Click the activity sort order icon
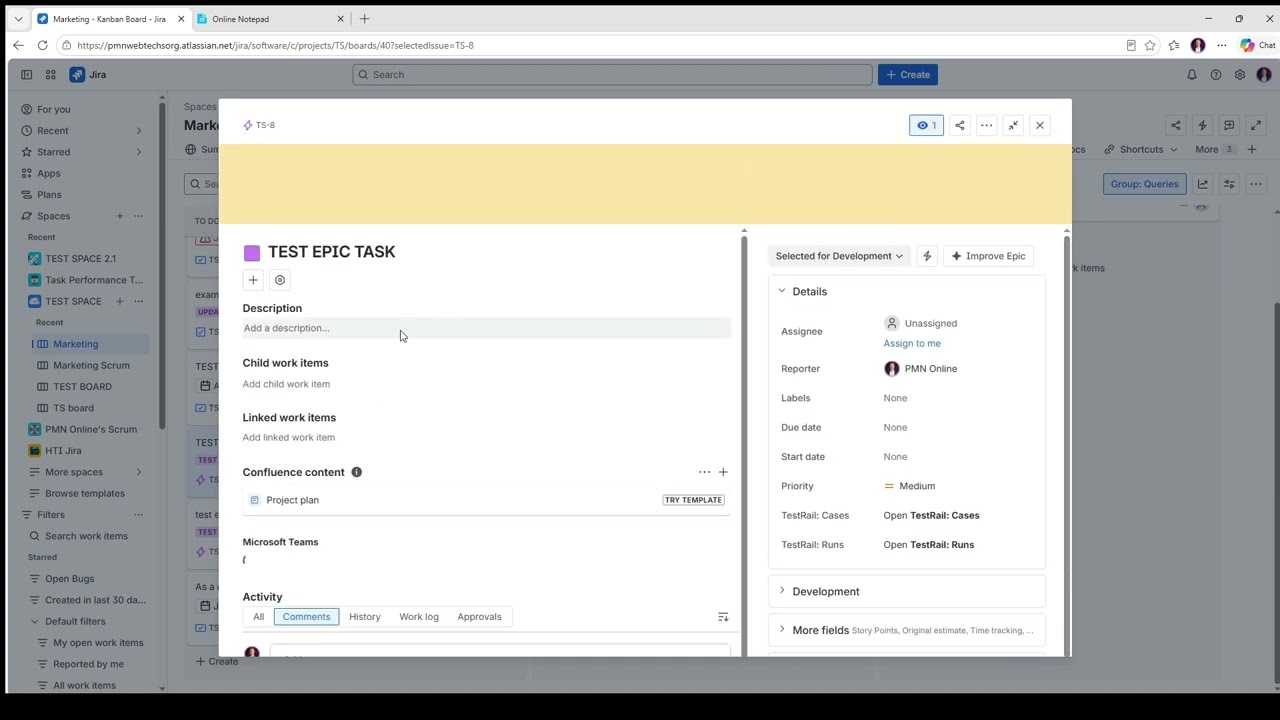This screenshot has width=1280, height=720. click(x=723, y=617)
